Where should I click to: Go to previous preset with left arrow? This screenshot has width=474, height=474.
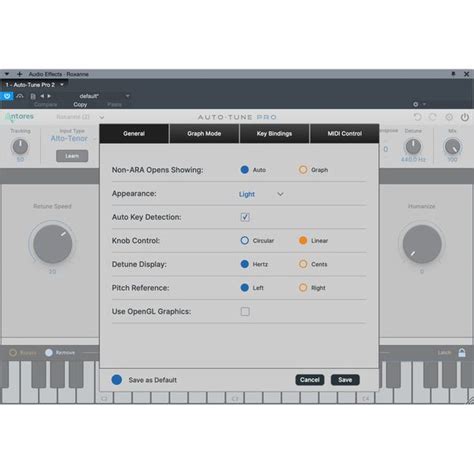coord(42,96)
